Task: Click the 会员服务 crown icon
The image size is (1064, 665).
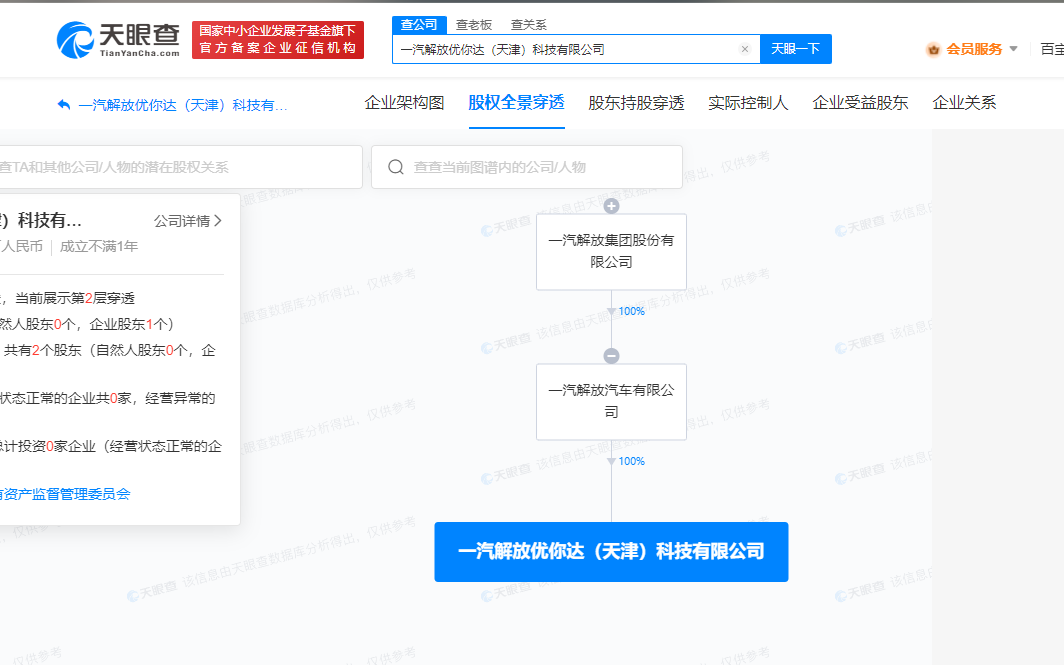Action: tap(934, 50)
